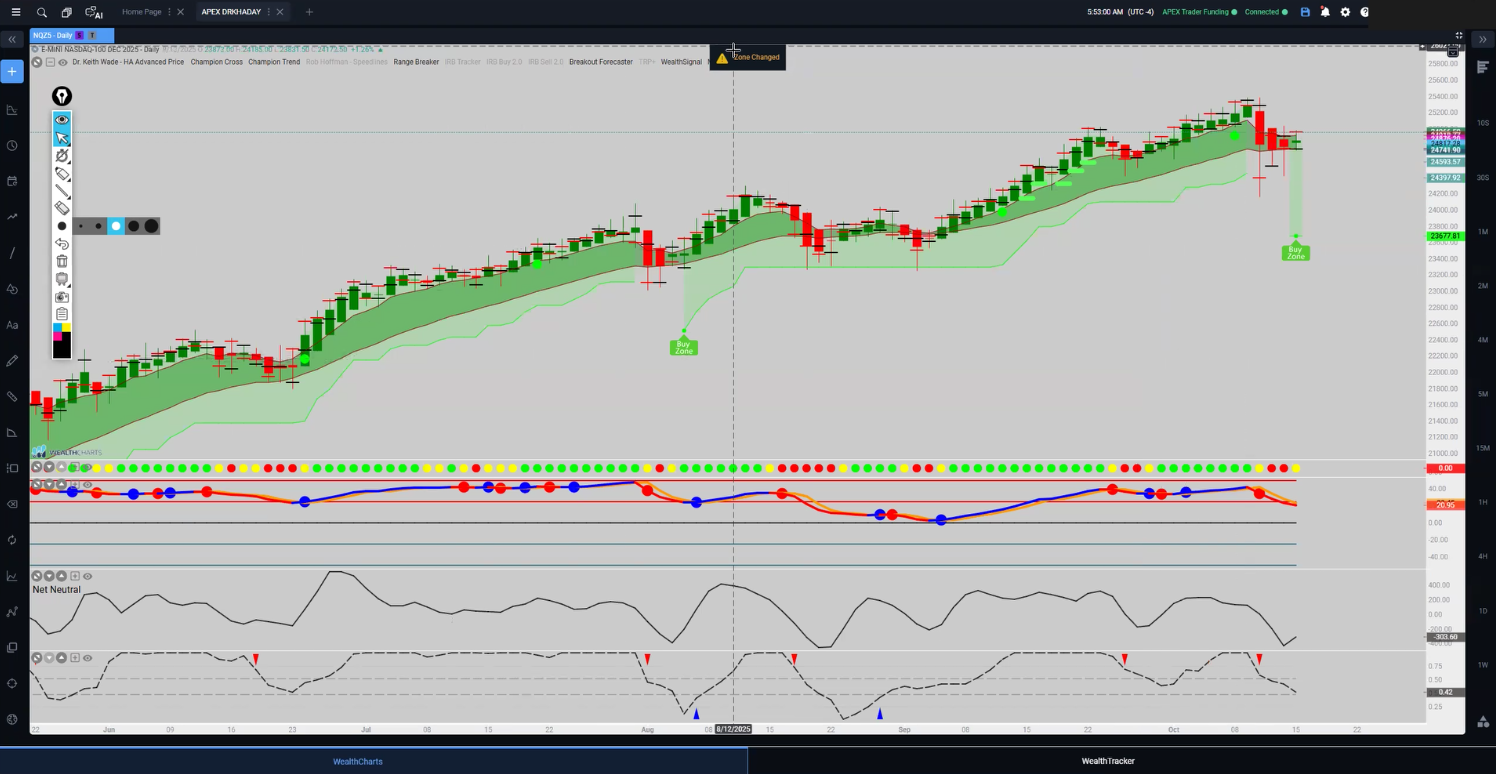Open the WealthTracker bottom tab

pos(1107,761)
